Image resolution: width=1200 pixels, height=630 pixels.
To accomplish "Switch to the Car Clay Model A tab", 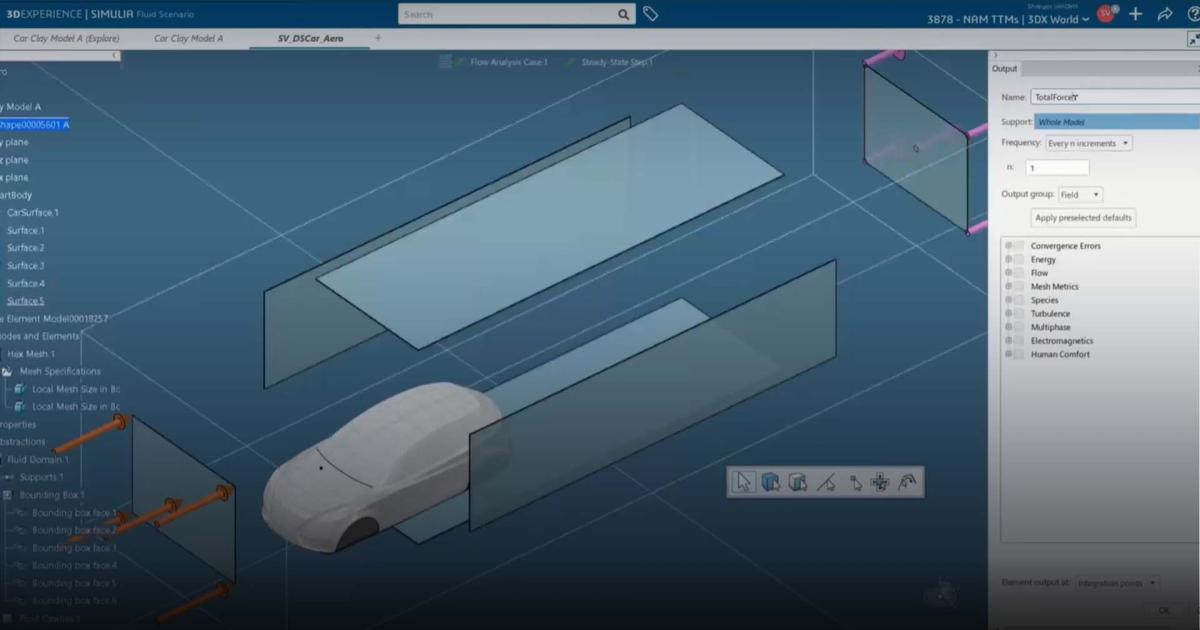I will point(188,38).
